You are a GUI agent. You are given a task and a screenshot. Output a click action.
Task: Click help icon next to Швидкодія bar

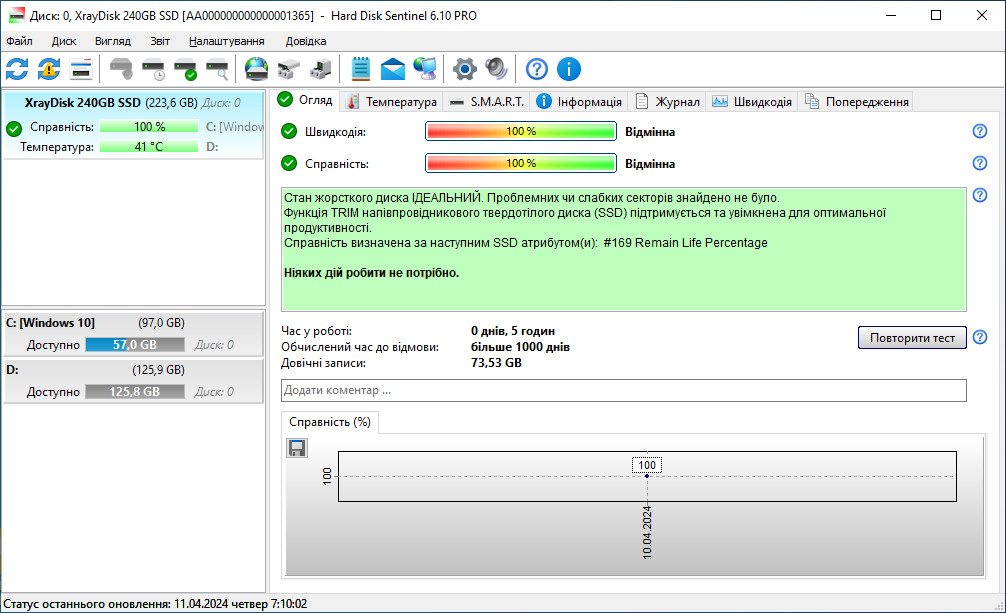tap(980, 132)
